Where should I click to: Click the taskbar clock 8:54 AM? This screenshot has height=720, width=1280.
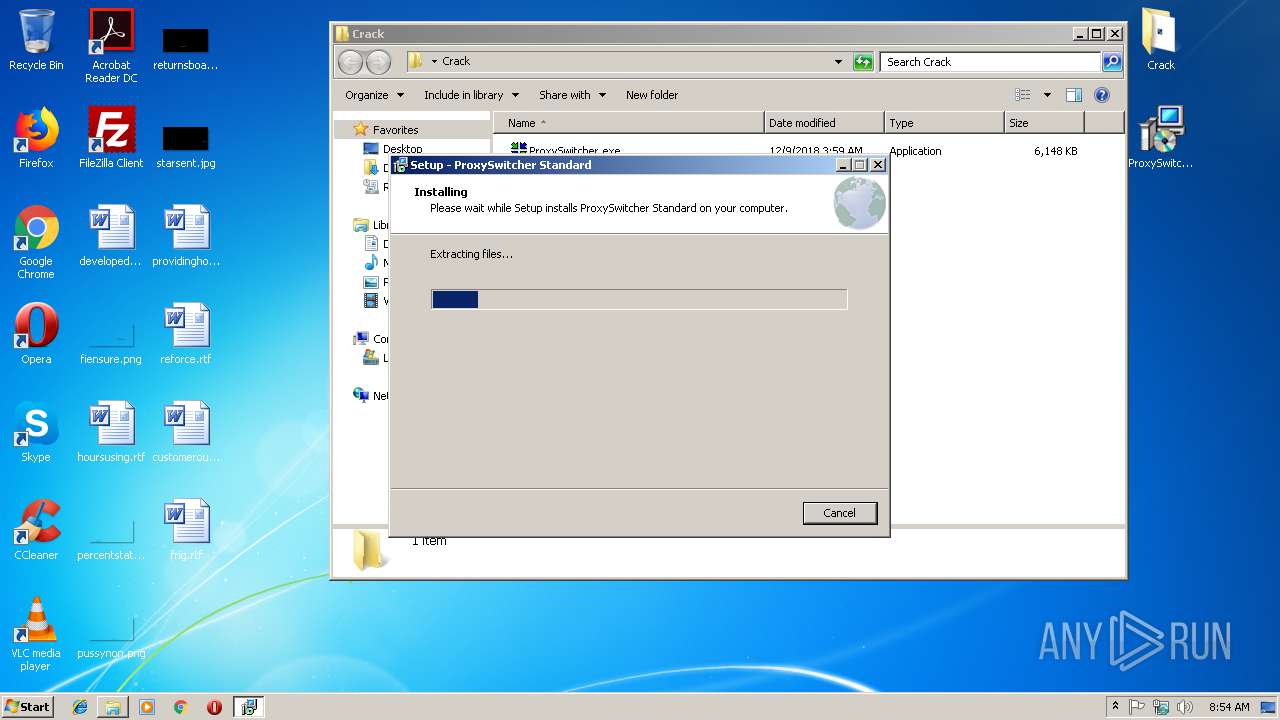1229,707
